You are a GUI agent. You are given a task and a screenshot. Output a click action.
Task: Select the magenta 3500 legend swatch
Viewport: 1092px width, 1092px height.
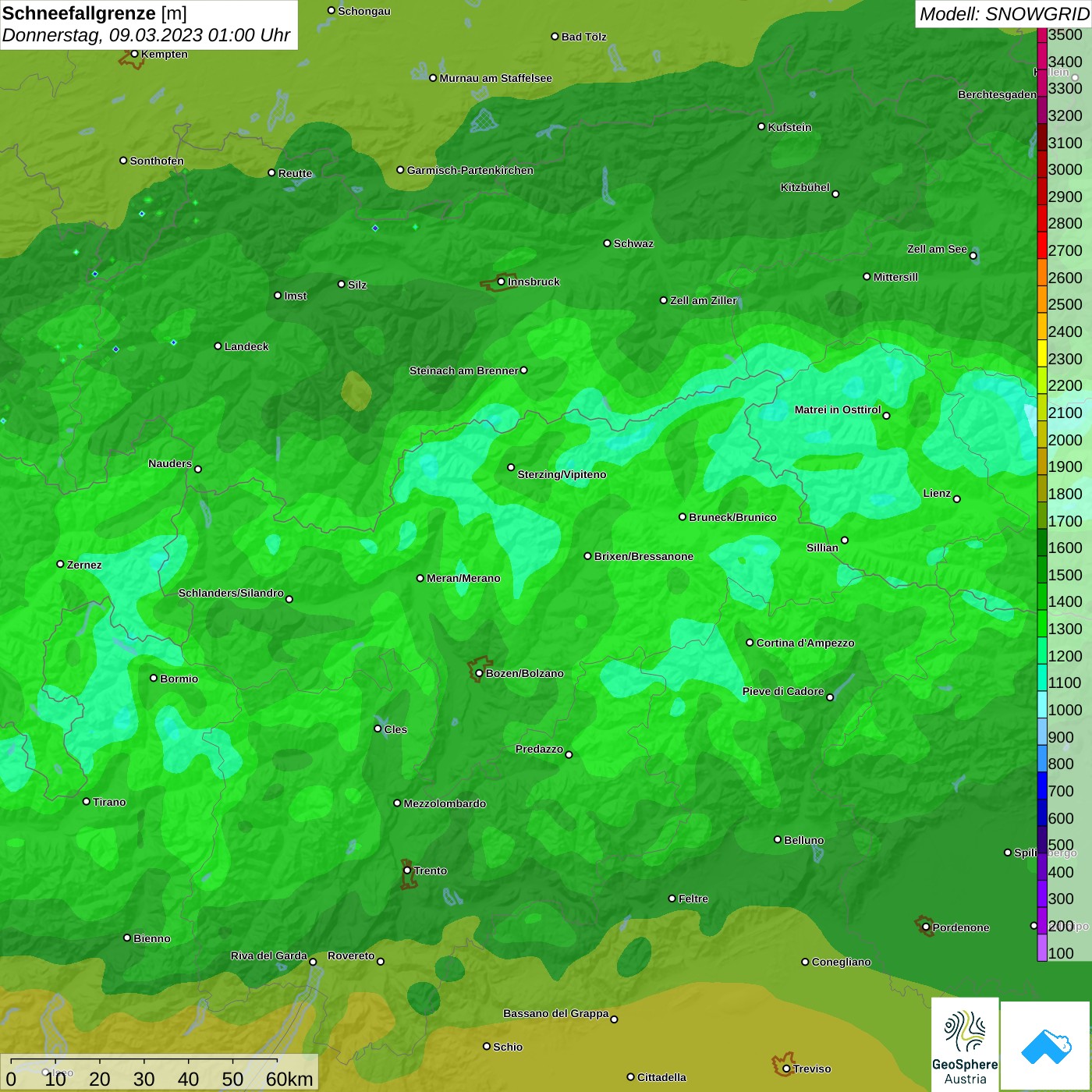click(x=1042, y=34)
